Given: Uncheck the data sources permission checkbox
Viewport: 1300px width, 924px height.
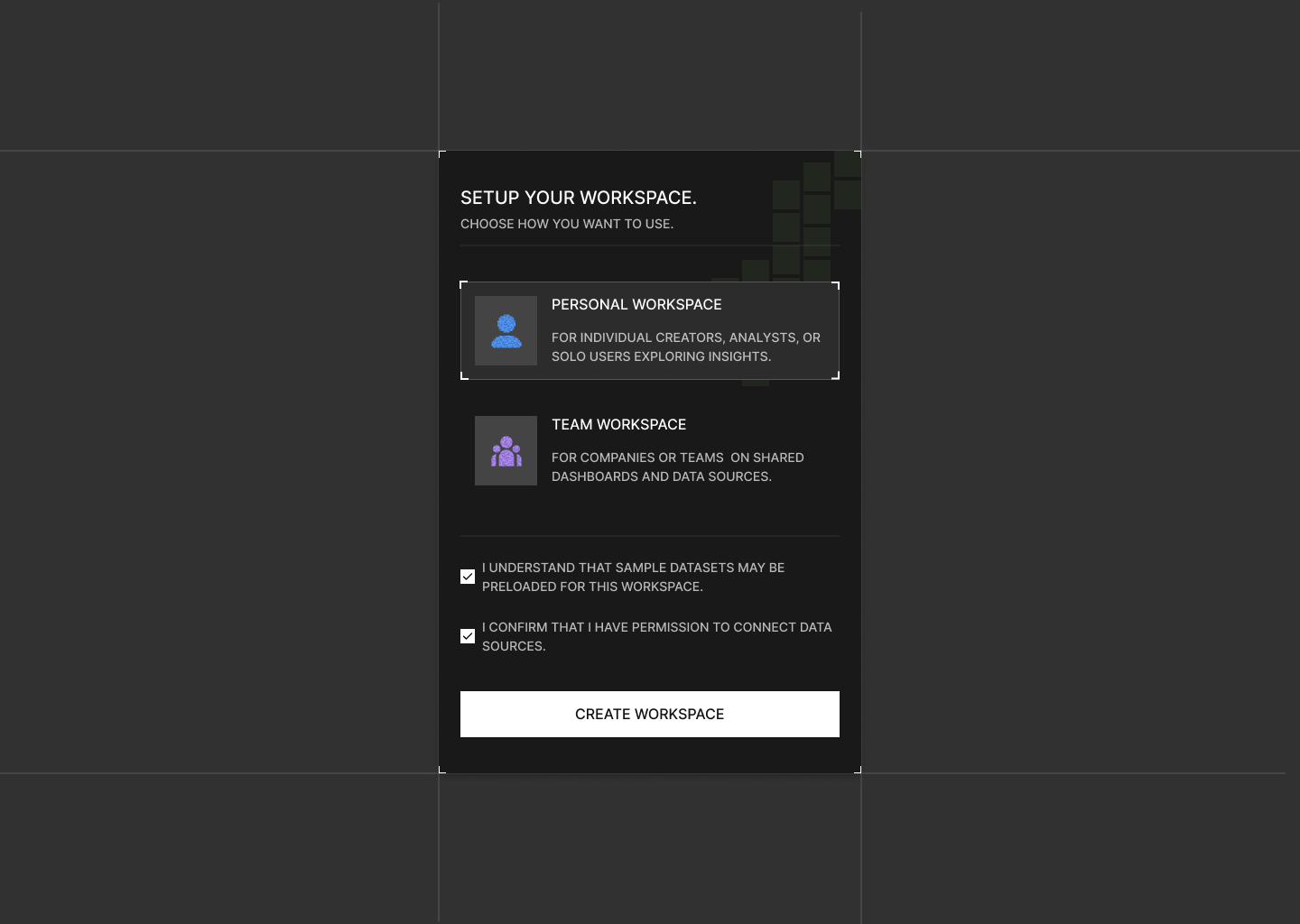Looking at the screenshot, I should point(468,636).
